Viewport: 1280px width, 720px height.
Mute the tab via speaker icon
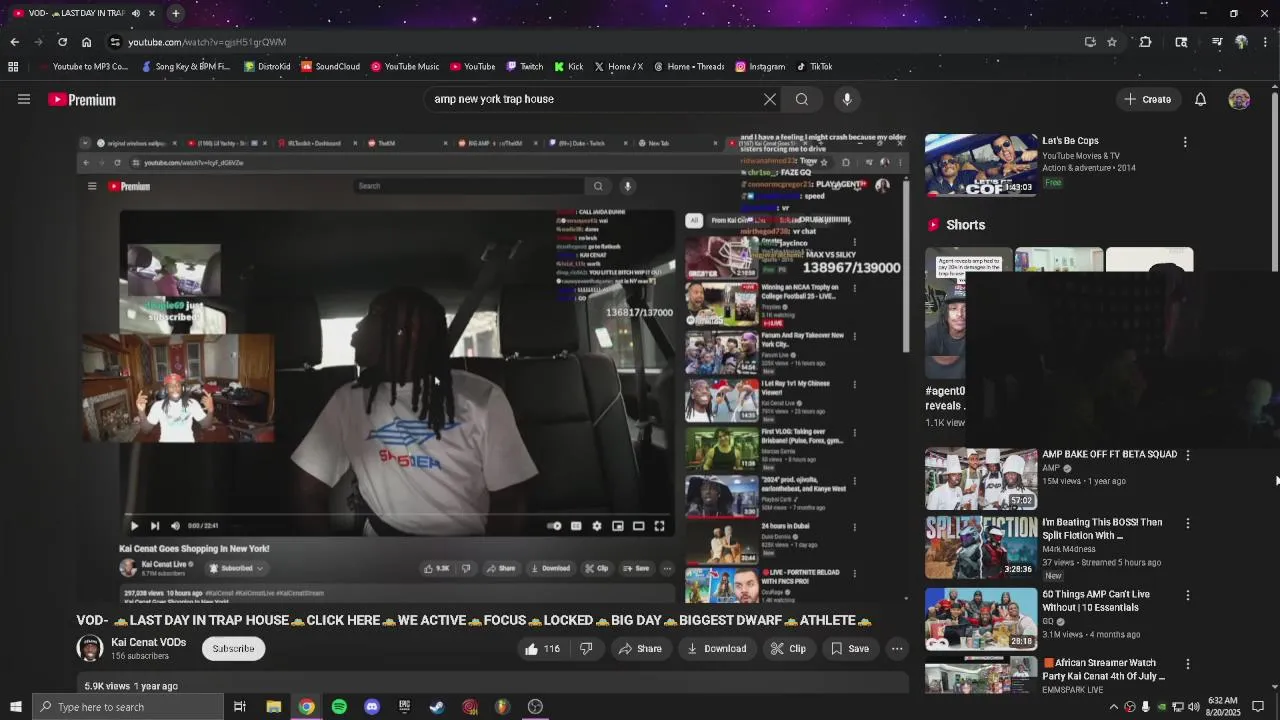(136, 13)
